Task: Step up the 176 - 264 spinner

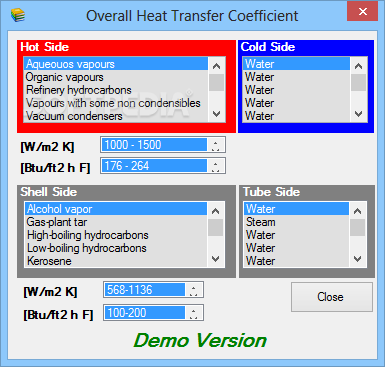Action: (x=216, y=163)
